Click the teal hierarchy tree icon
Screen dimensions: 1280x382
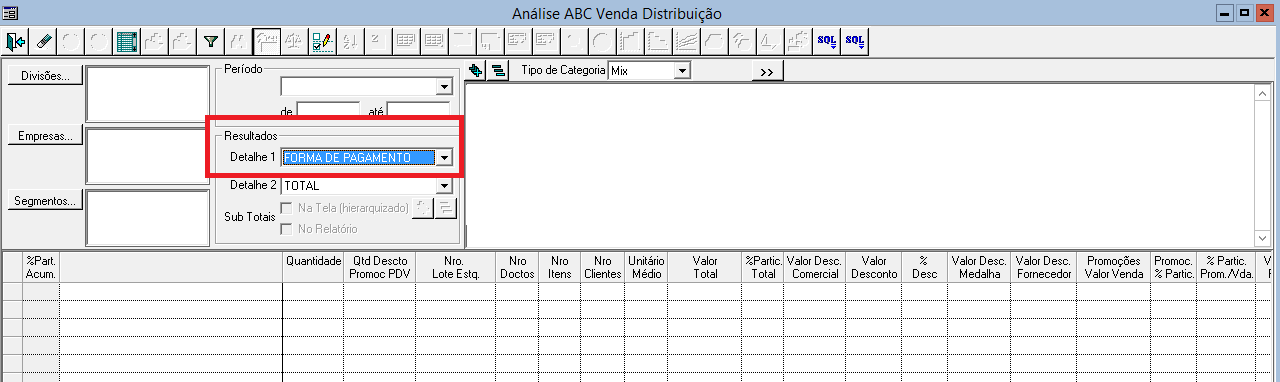497,70
